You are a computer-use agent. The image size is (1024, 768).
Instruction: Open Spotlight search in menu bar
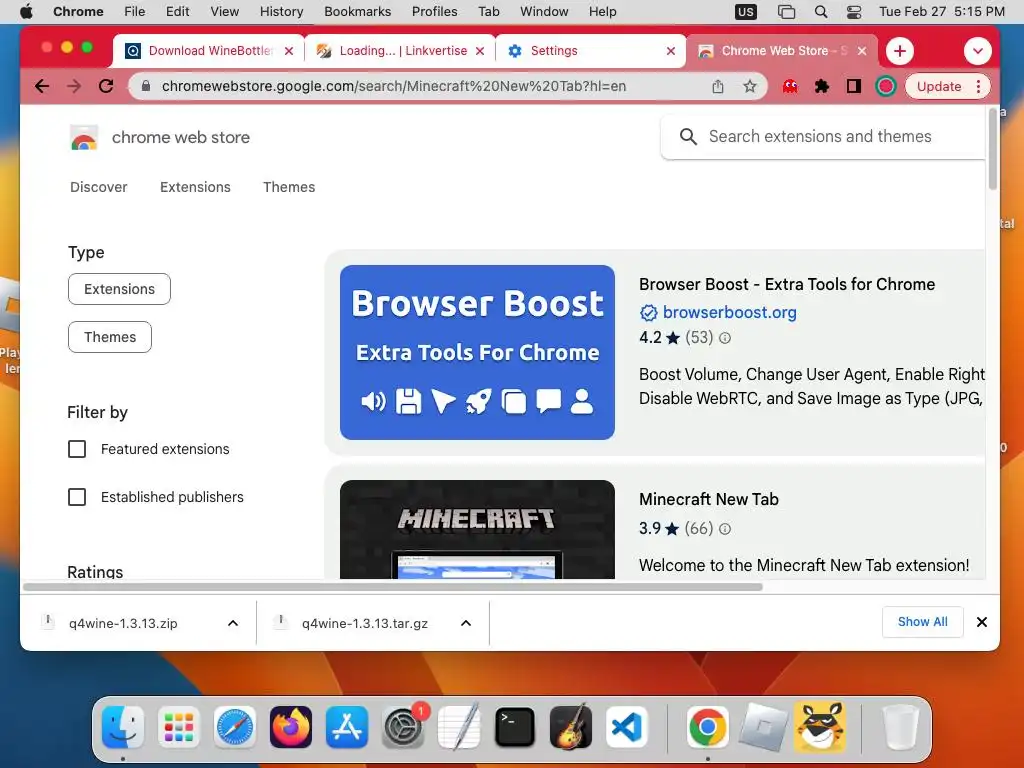[x=821, y=12]
